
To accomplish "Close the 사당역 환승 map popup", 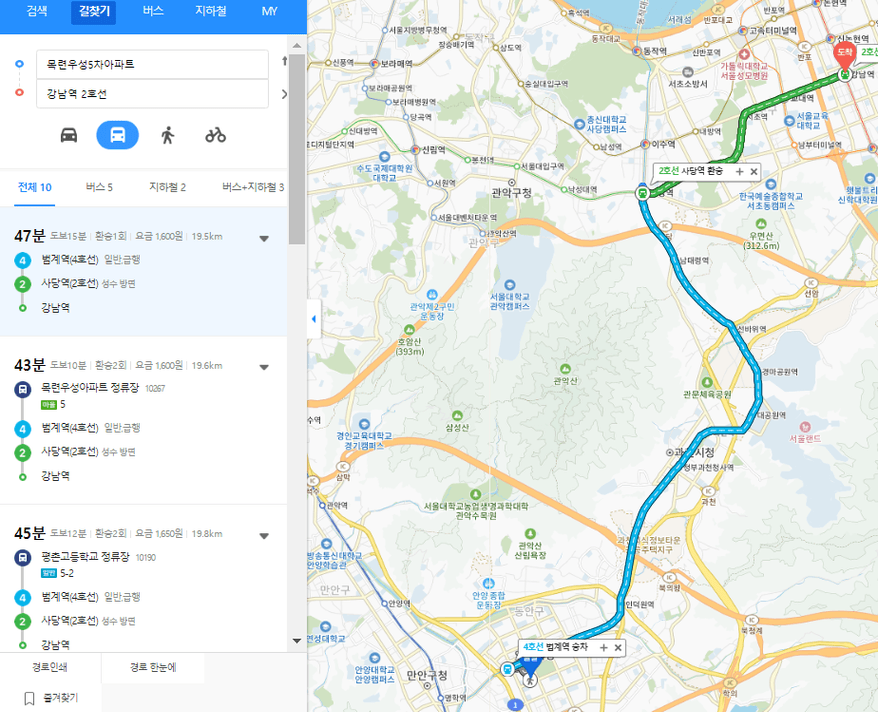I will [x=754, y=171].
